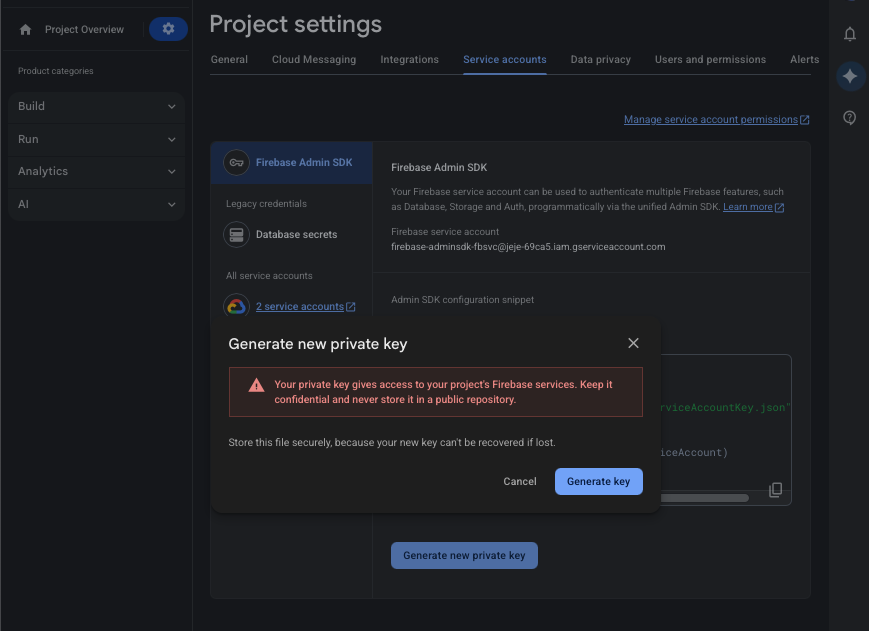Click the Generate key button

pyautogui.click(x=598, y=481)
